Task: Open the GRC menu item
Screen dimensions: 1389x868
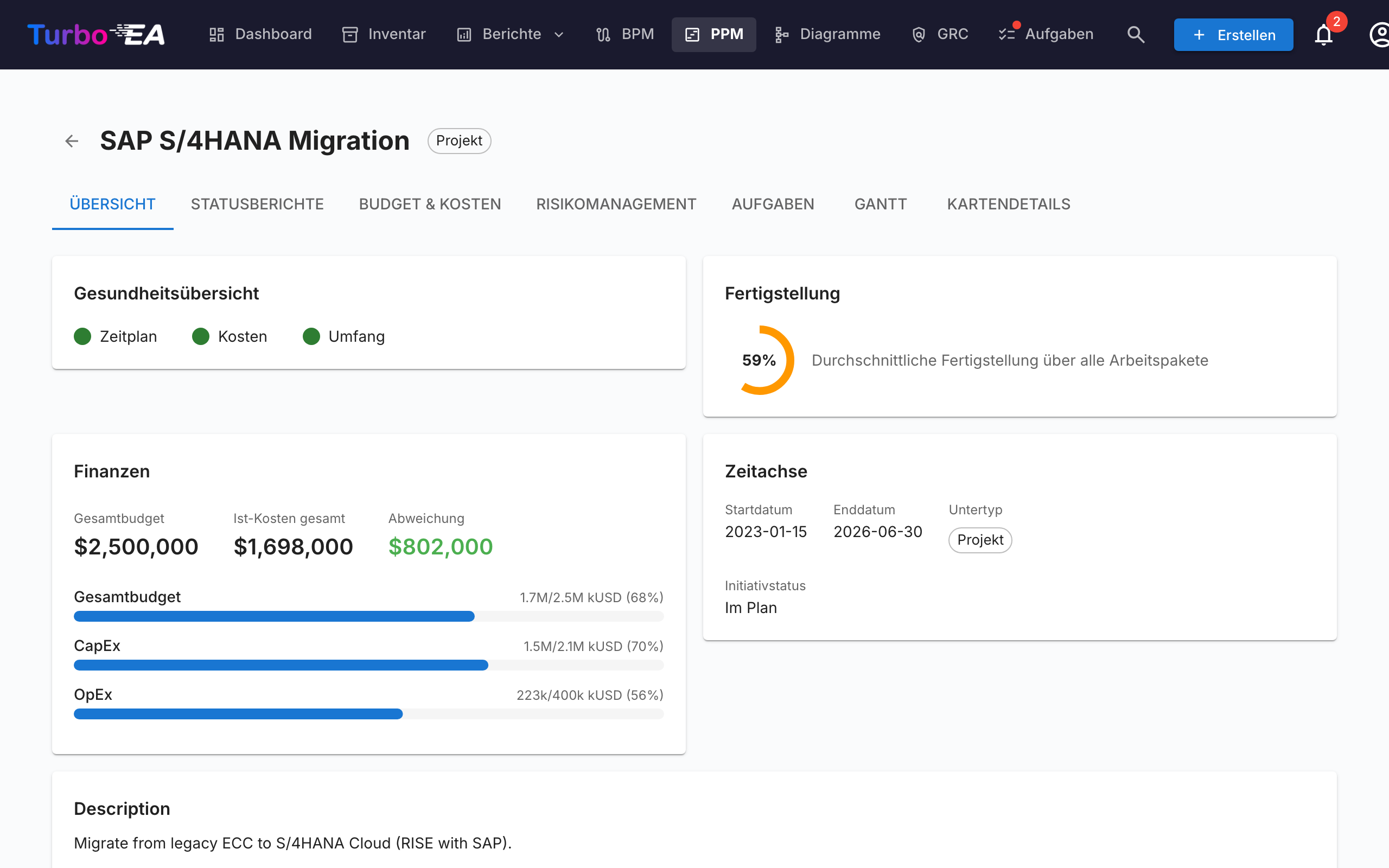Action: click(940, 34)
